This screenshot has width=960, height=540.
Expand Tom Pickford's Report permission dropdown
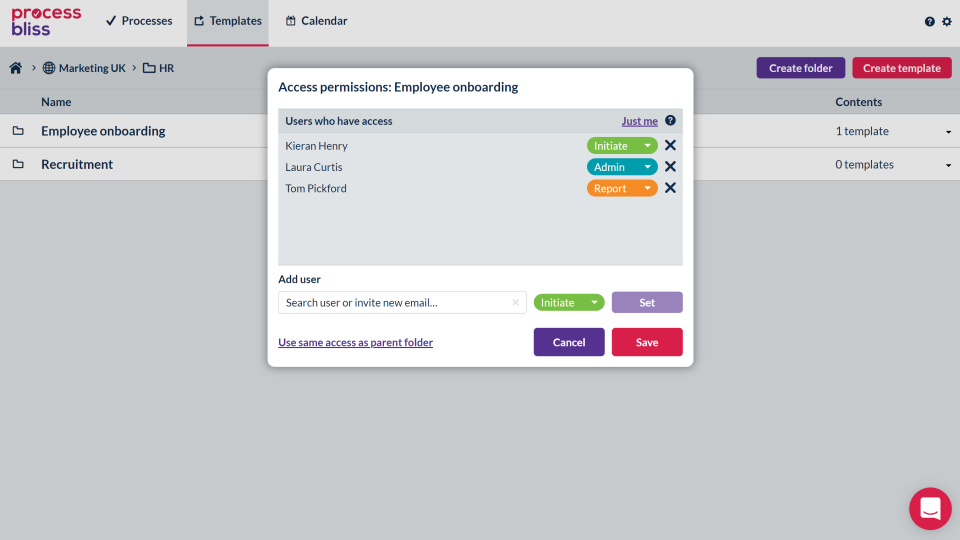(622, 188)
